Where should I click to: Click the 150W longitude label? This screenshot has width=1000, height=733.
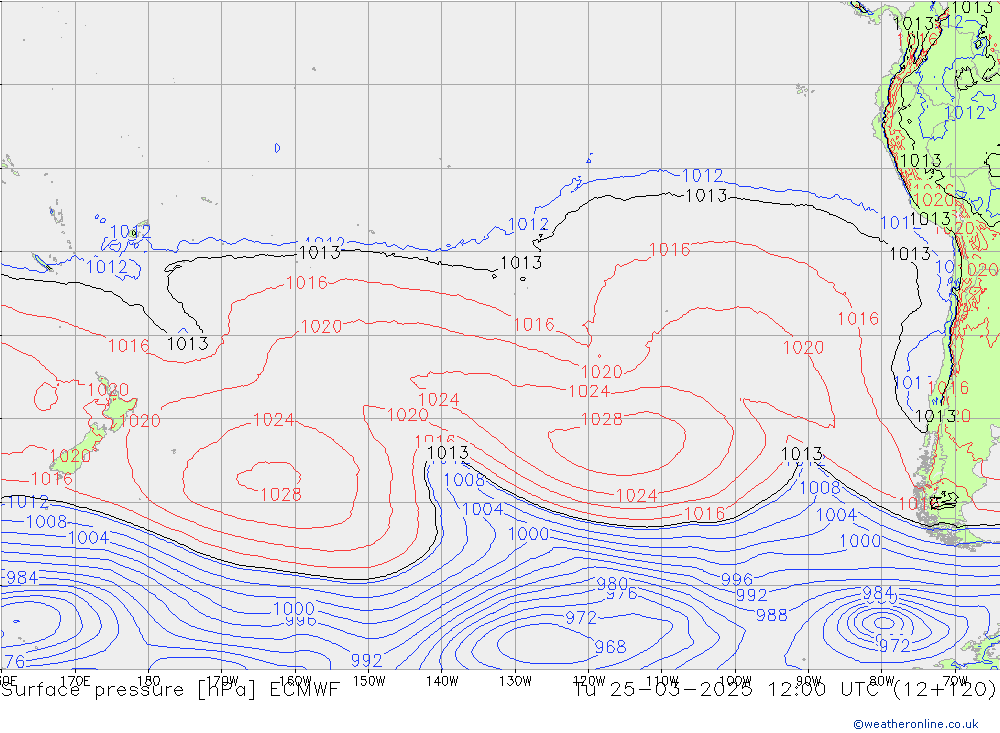[x=369, y=681]
